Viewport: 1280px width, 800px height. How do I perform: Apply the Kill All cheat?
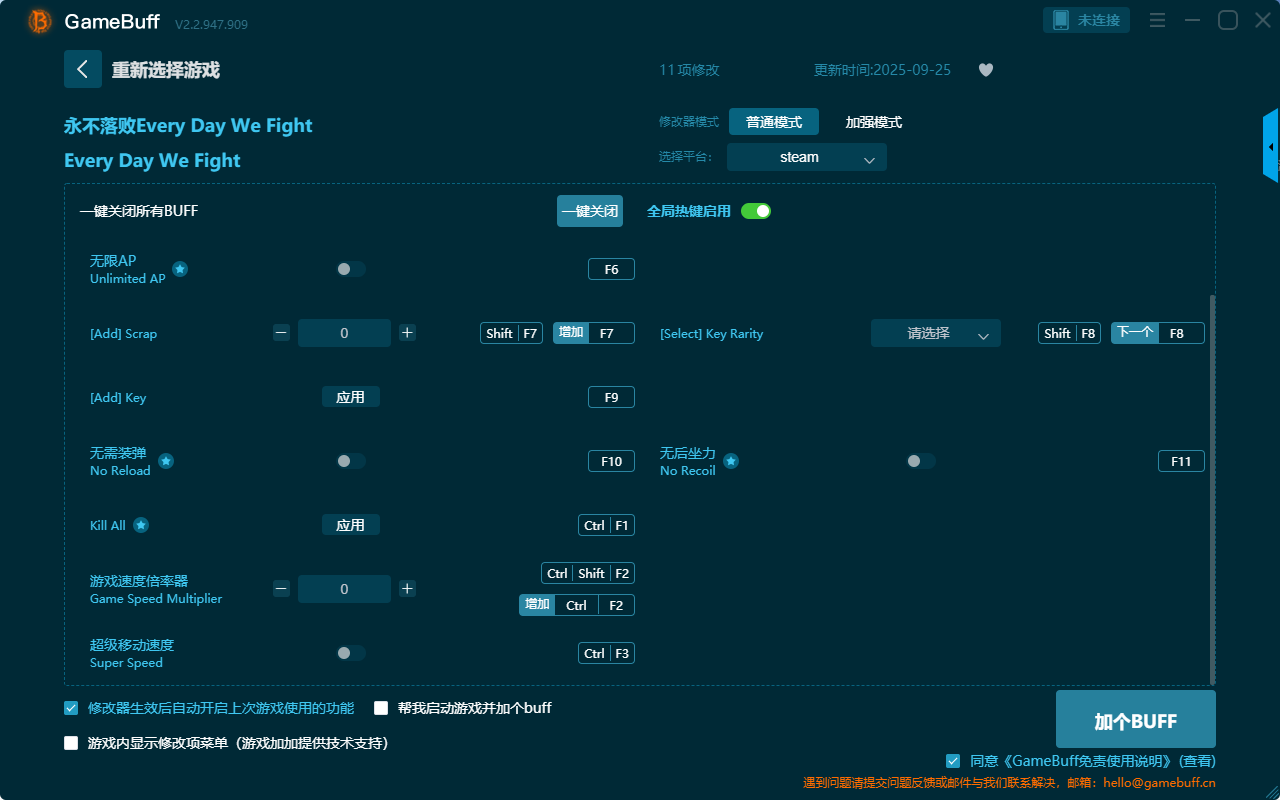coord(351,525)
